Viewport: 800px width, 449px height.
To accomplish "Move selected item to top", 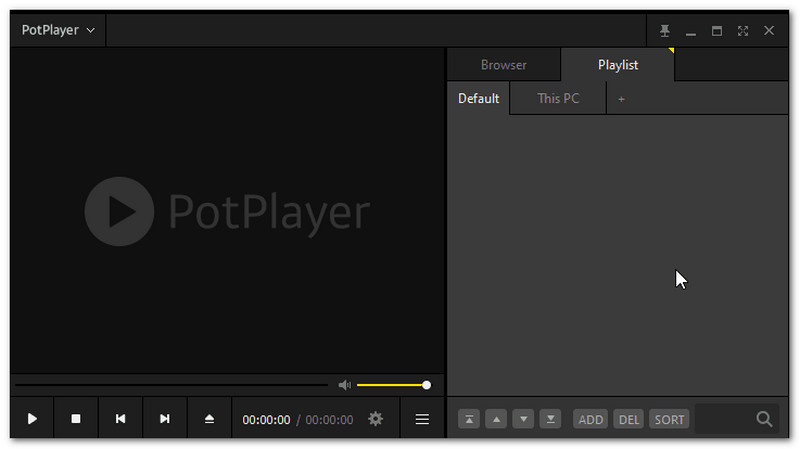I will tap(469, 419).
